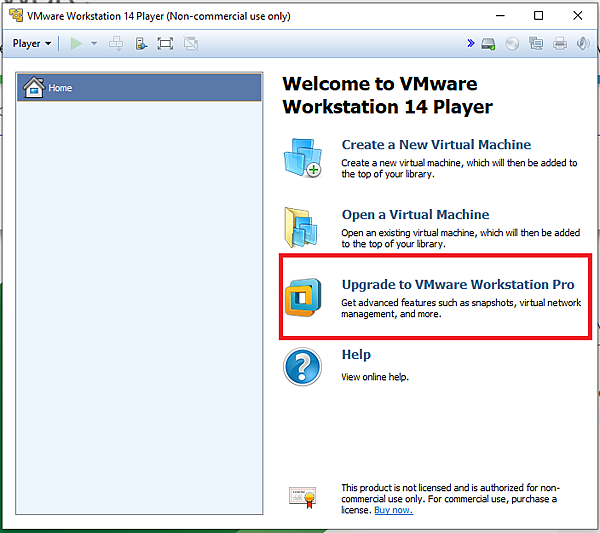This screenshot has height=533, width=600.
Task: Minimize the VMware Player window
Action: point(500,16)
